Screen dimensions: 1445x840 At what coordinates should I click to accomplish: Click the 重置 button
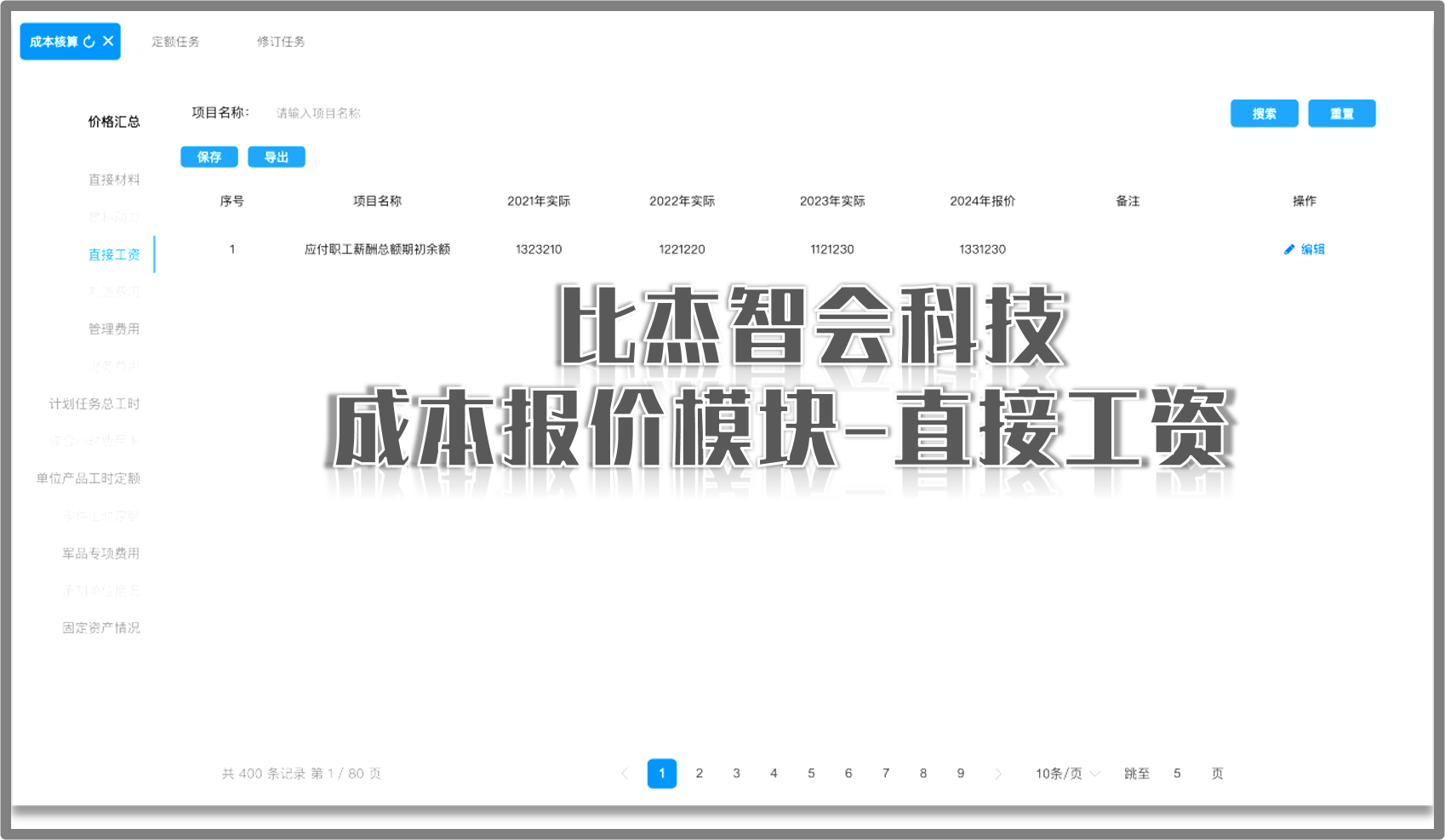pos(1341,113)
